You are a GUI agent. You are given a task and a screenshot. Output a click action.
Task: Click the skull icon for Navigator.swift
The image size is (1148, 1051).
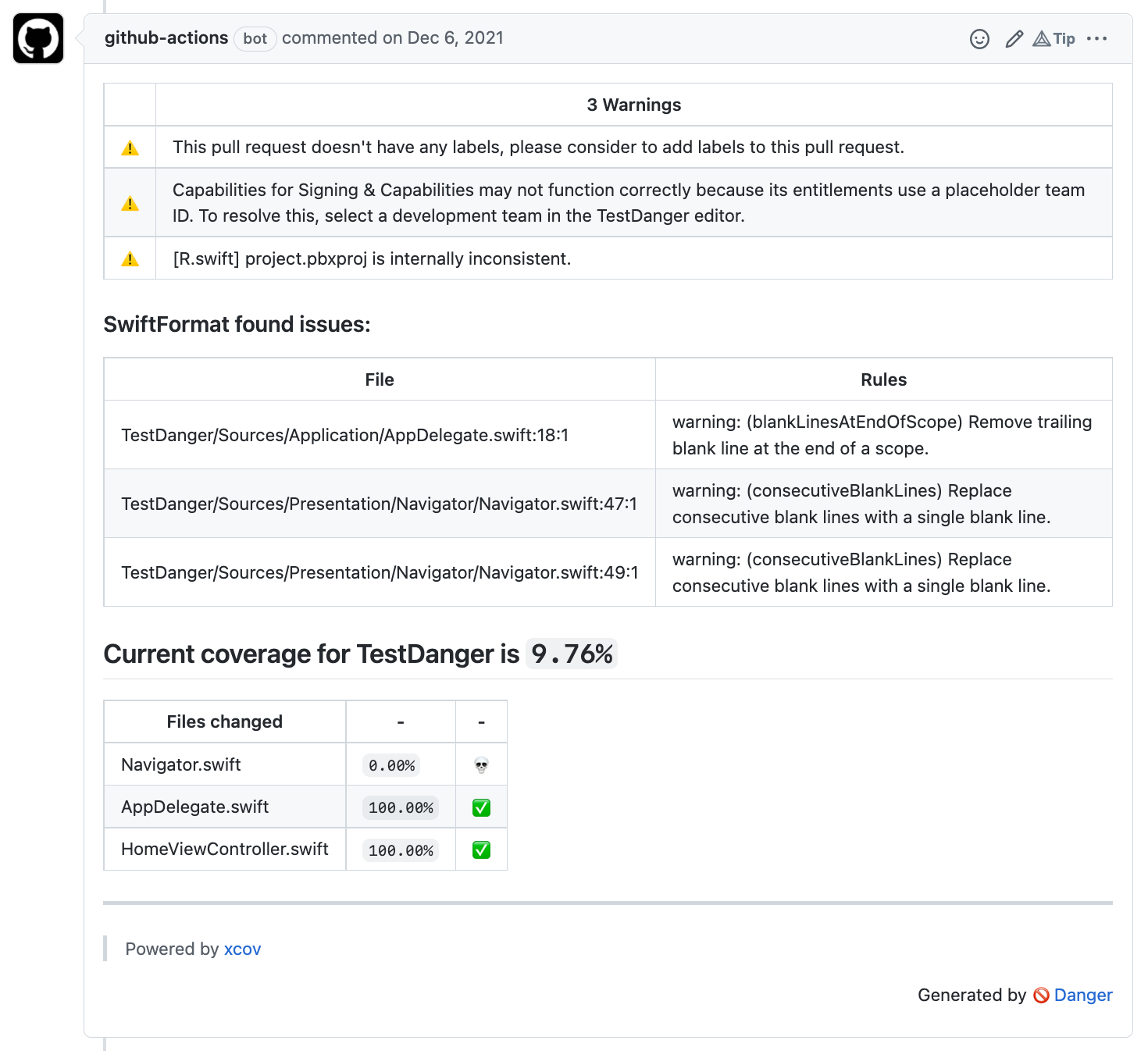click(481, 766)
